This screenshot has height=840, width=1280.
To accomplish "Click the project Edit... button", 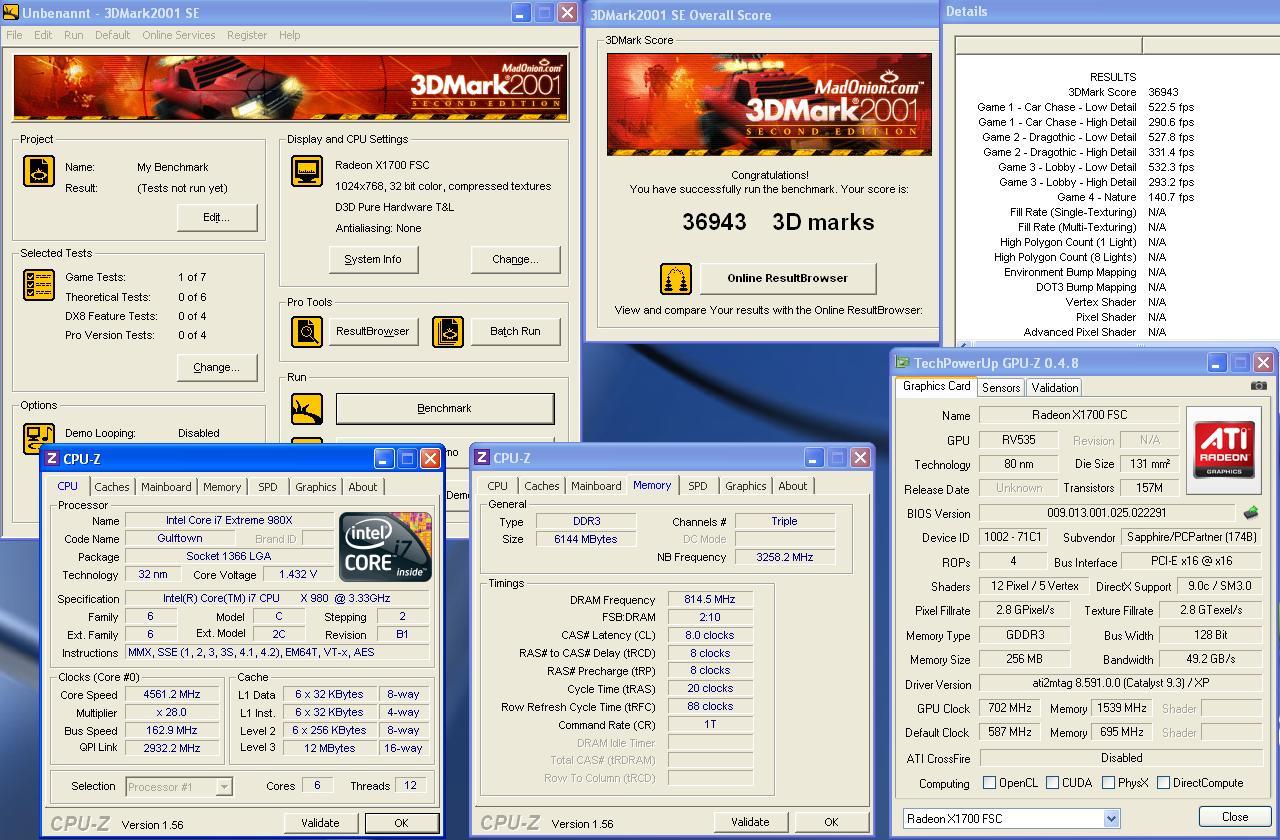I will tap(216, 217).
